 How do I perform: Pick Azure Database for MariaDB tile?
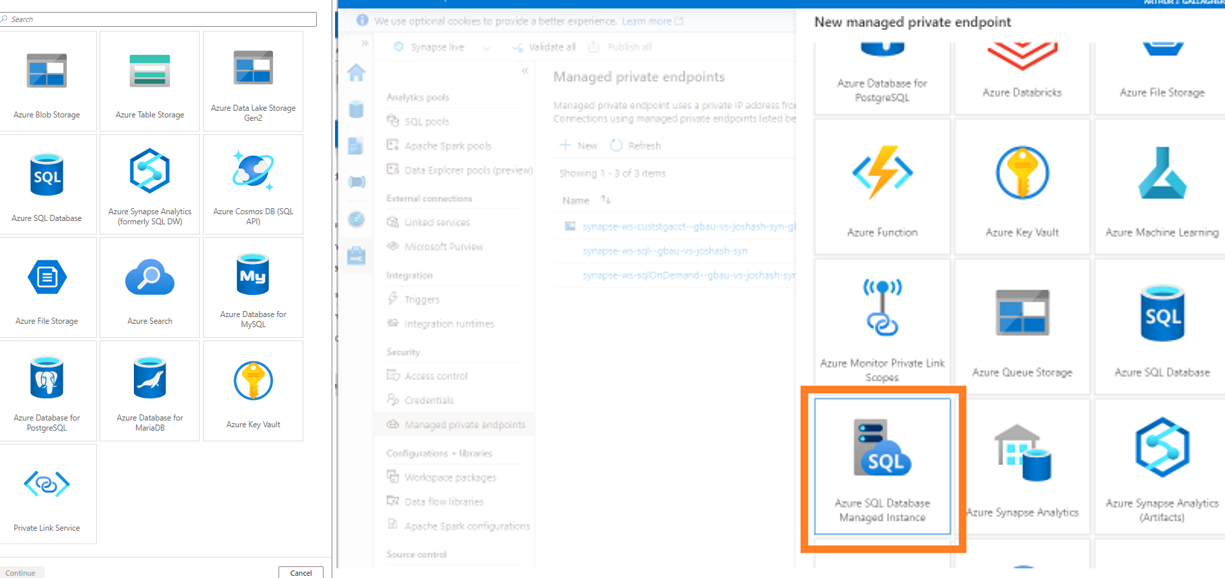pyautogui.click(x=150, y=391)
